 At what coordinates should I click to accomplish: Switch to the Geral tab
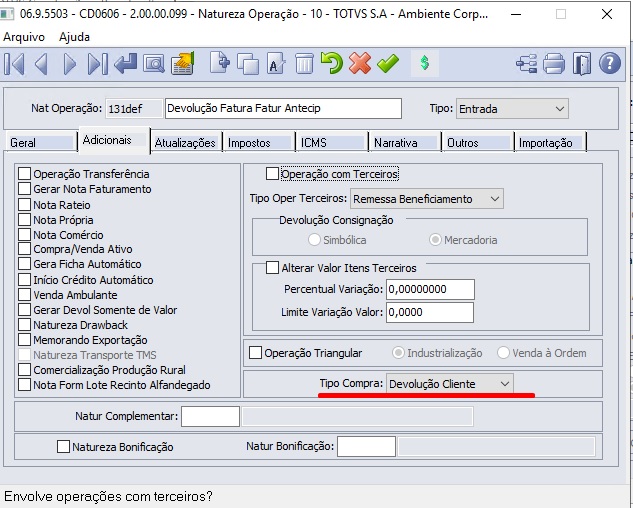coord(41,143)
